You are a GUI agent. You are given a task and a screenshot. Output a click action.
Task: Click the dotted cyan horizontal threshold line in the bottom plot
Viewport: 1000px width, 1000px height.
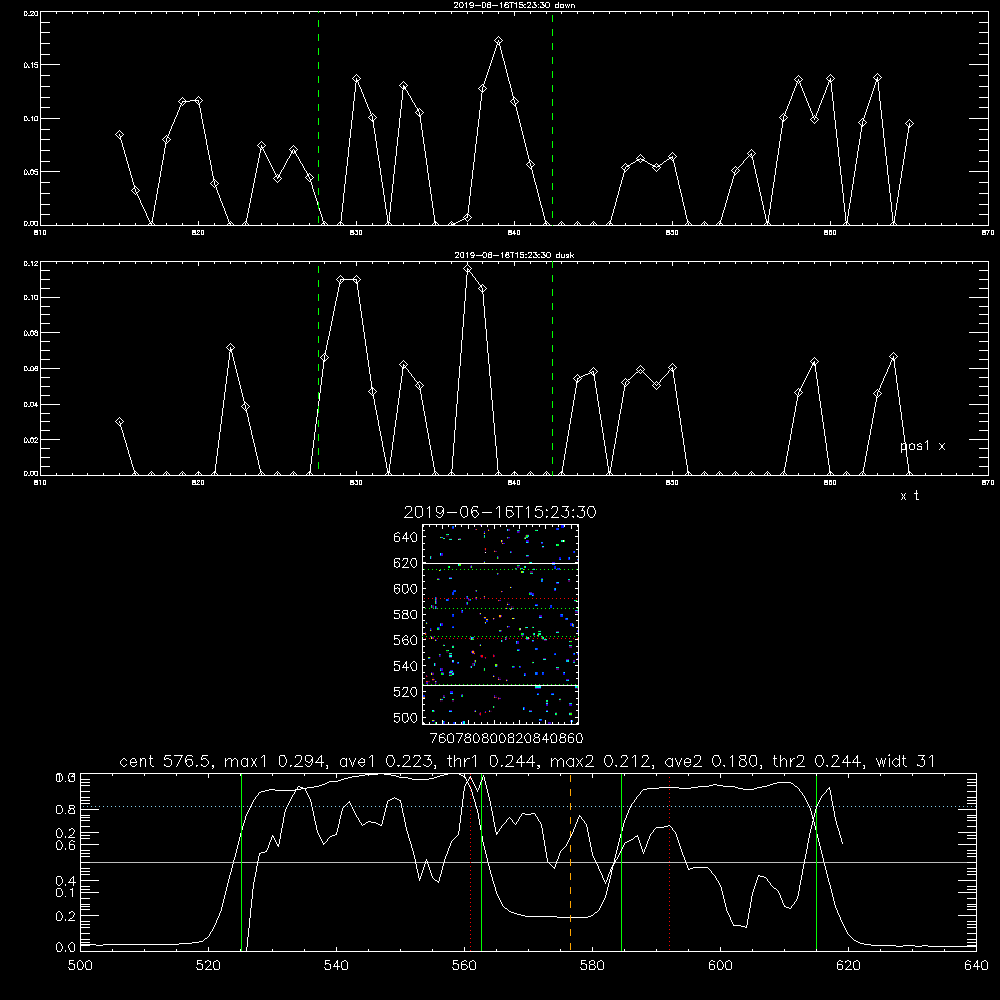tap(528, 807)
